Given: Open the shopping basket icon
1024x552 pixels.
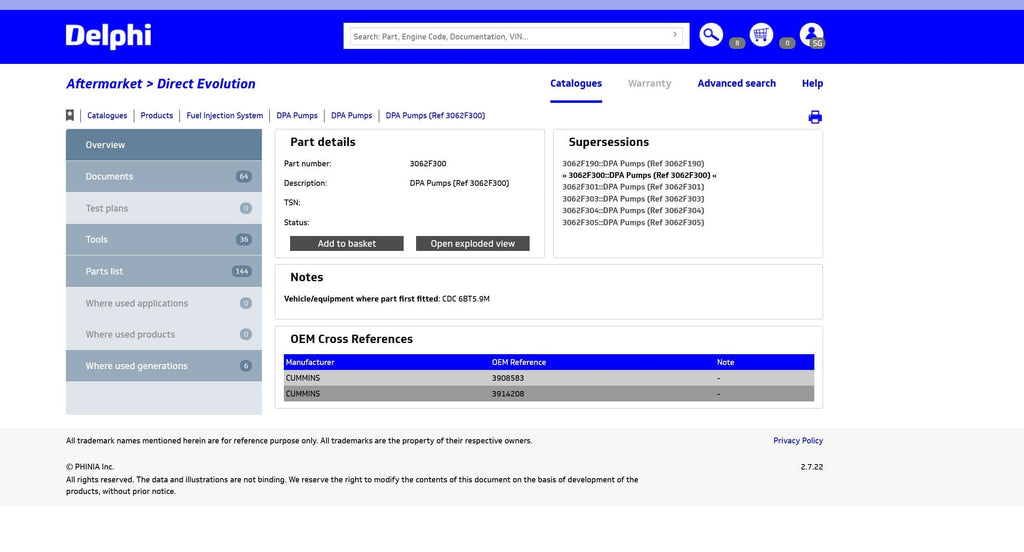Looking at the screenshot, I should pyautogui.click(x=761, y=35).
